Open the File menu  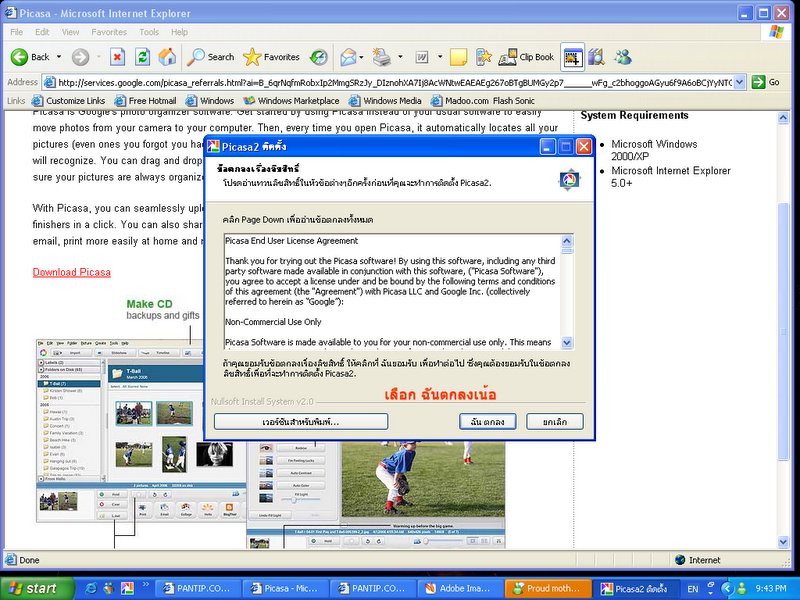pos(16,32)
